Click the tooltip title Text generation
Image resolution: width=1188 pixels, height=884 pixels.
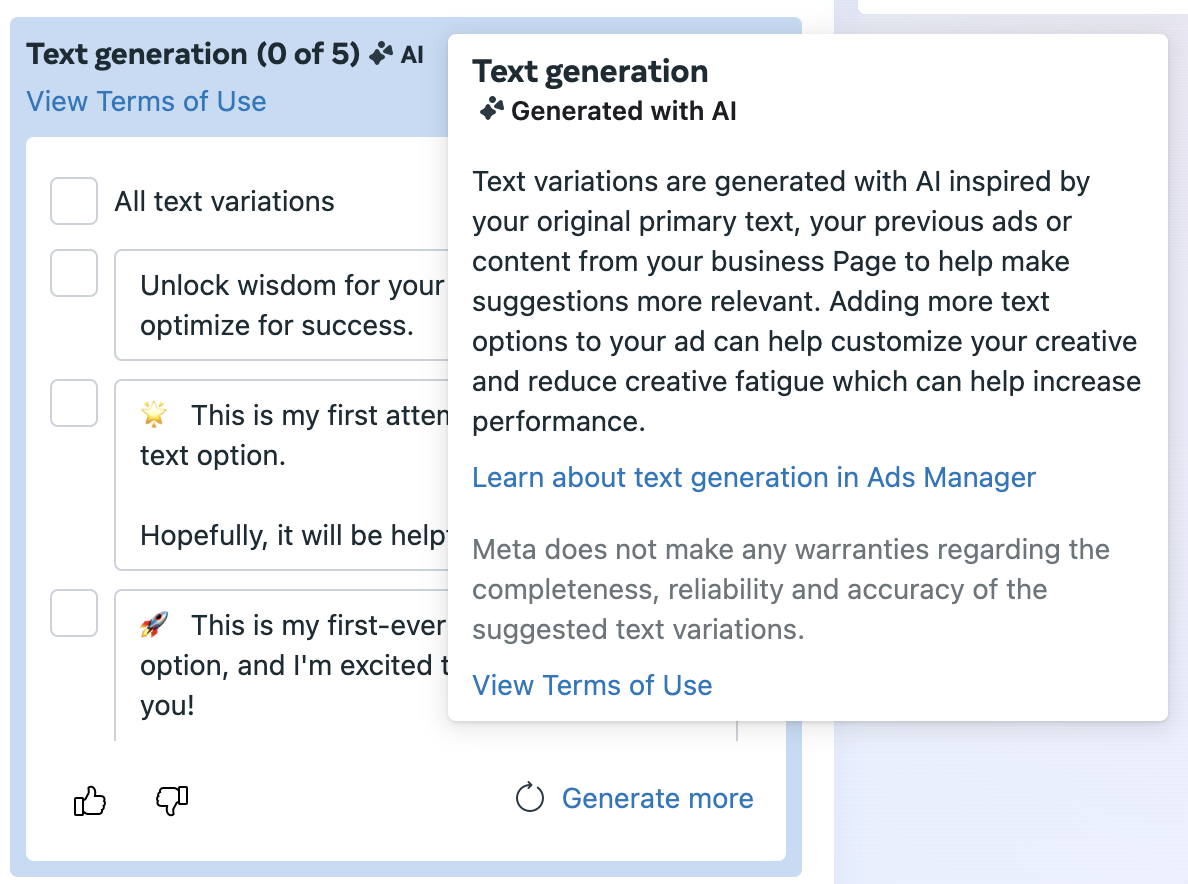click(590, 71)
